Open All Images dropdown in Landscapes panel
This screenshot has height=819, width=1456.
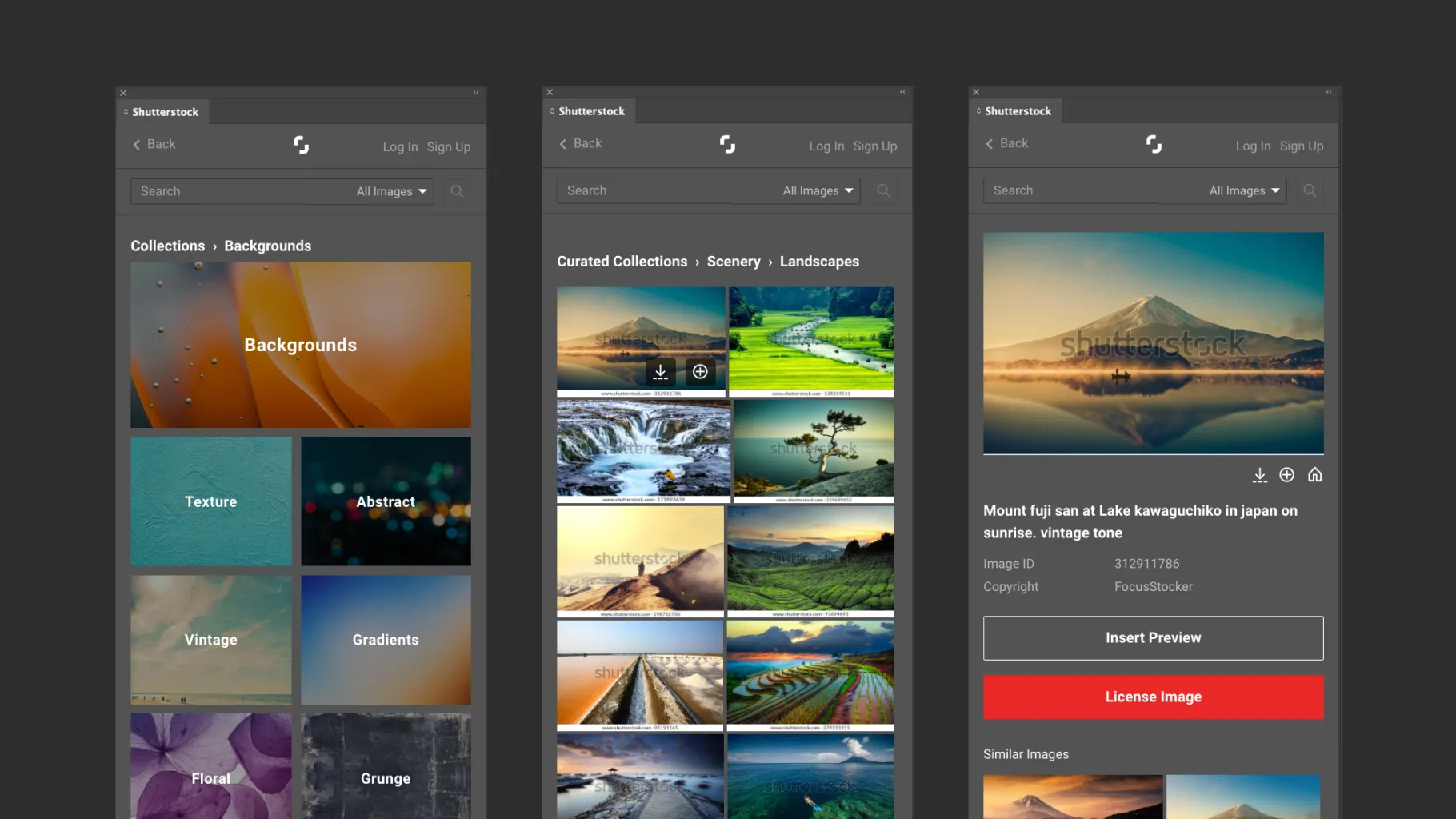pos(818,190)
